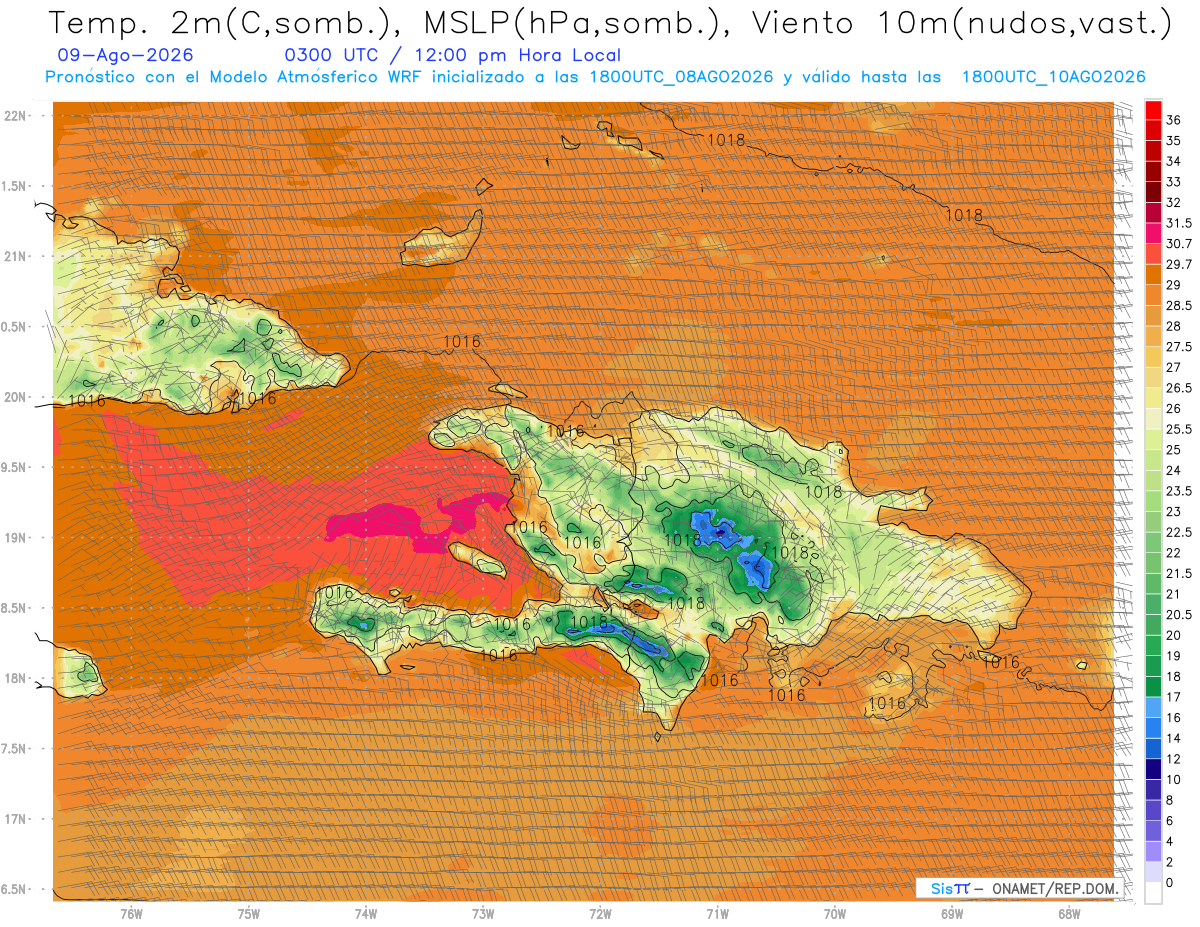Click legend value 33
This screenshot has height=927, width=1200.
point(1173,182)
